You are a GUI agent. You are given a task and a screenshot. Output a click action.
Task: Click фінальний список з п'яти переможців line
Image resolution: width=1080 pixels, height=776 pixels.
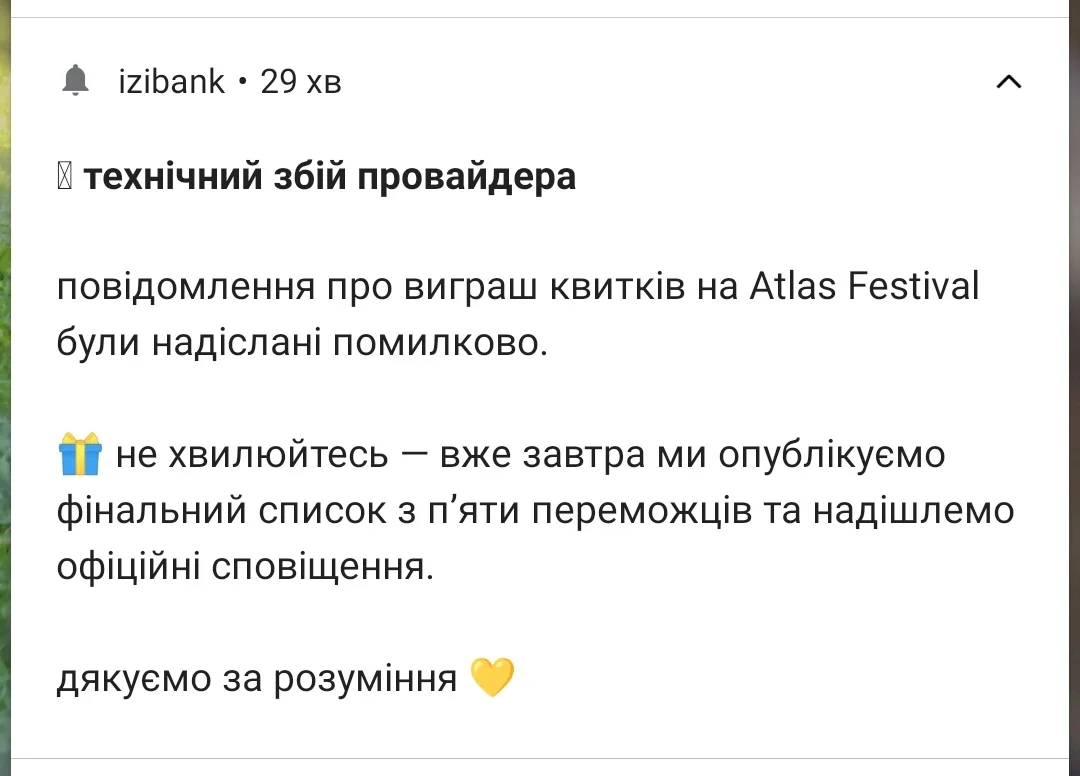(x=535, y=512)
